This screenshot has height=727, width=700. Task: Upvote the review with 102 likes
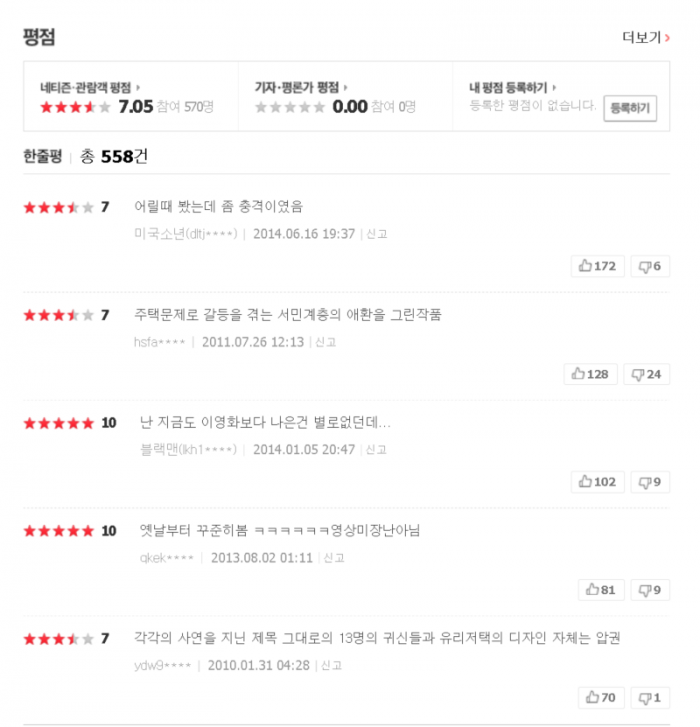pos(598,482)
